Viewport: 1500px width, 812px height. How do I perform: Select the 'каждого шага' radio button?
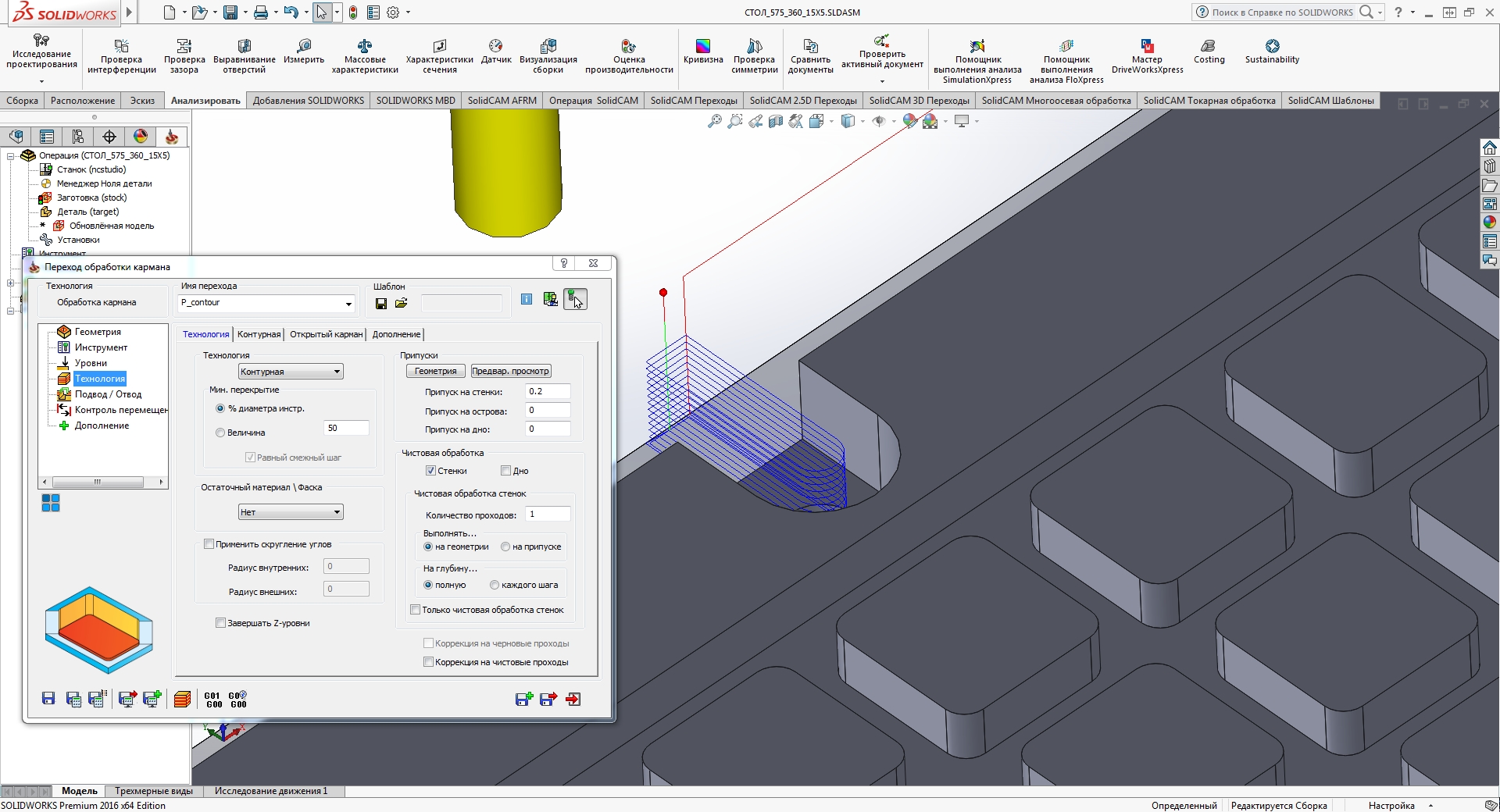[x=495, y=585]
